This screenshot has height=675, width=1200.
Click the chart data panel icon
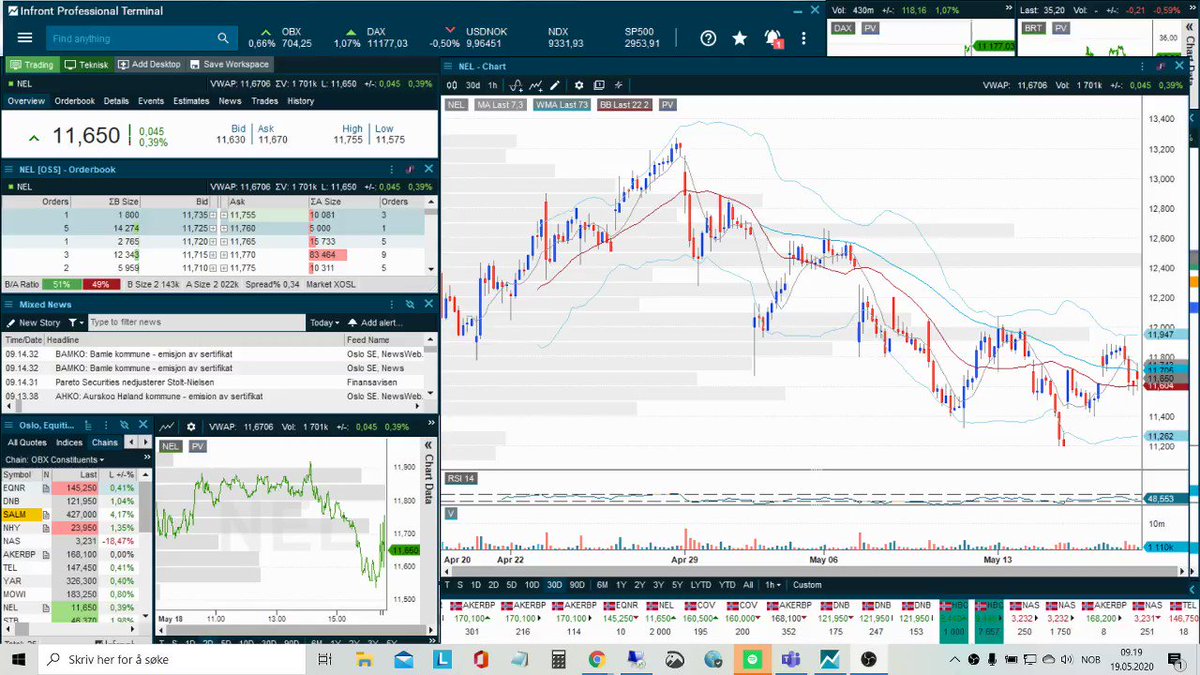point(598,85)
